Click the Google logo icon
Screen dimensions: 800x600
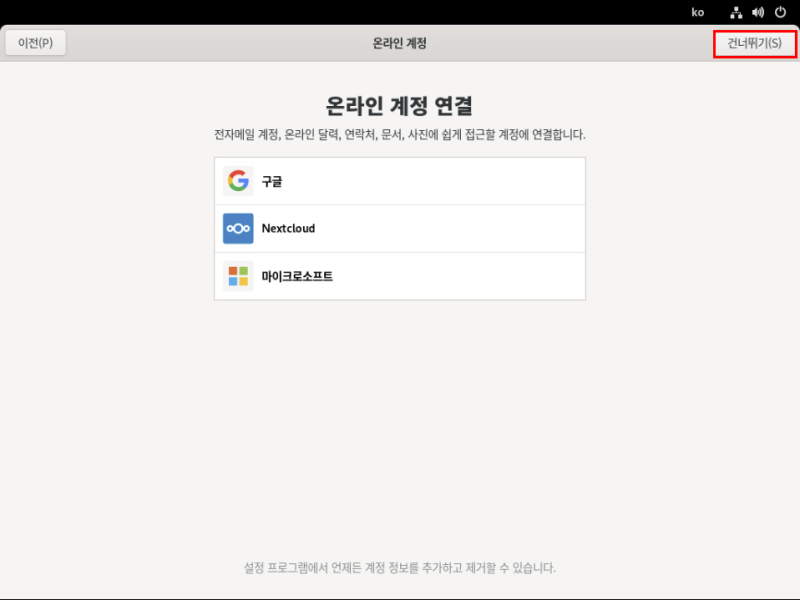[238, 181]
